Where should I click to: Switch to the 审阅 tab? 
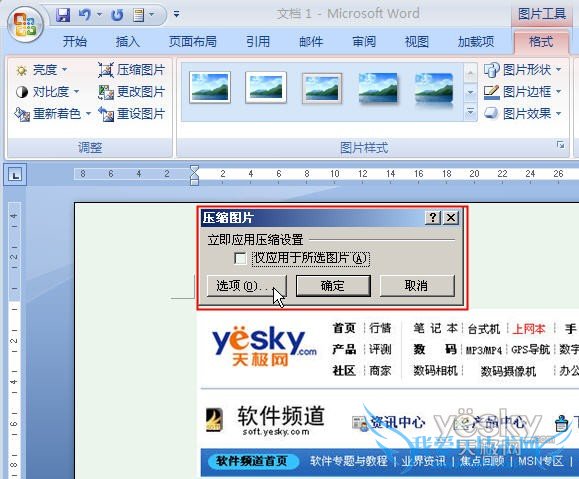tap(364, 41)
